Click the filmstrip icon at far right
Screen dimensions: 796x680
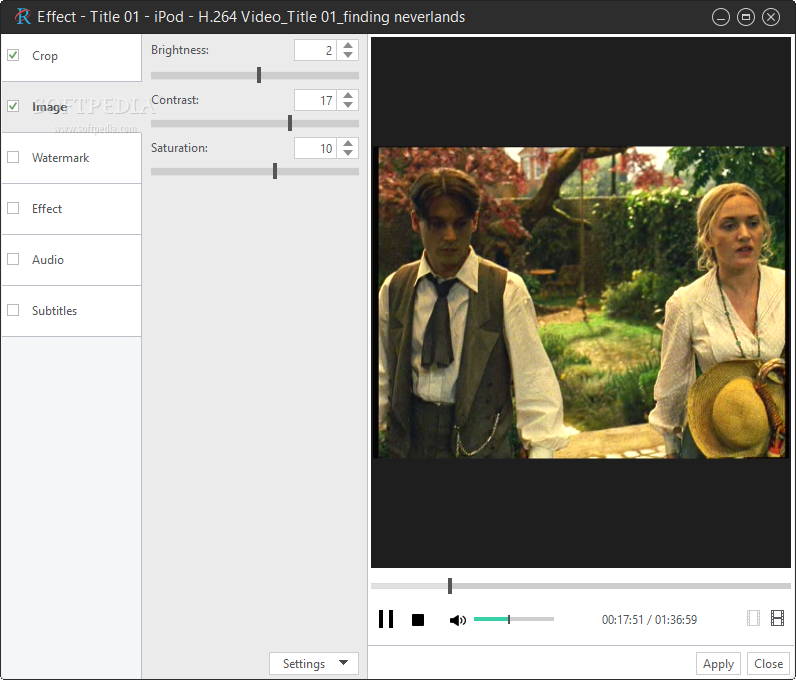(777, 618)
